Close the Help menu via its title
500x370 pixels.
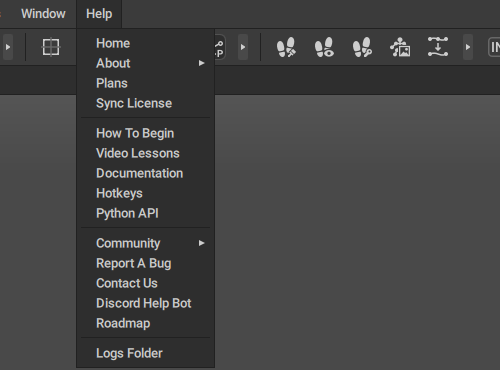(x=99, y=14)
